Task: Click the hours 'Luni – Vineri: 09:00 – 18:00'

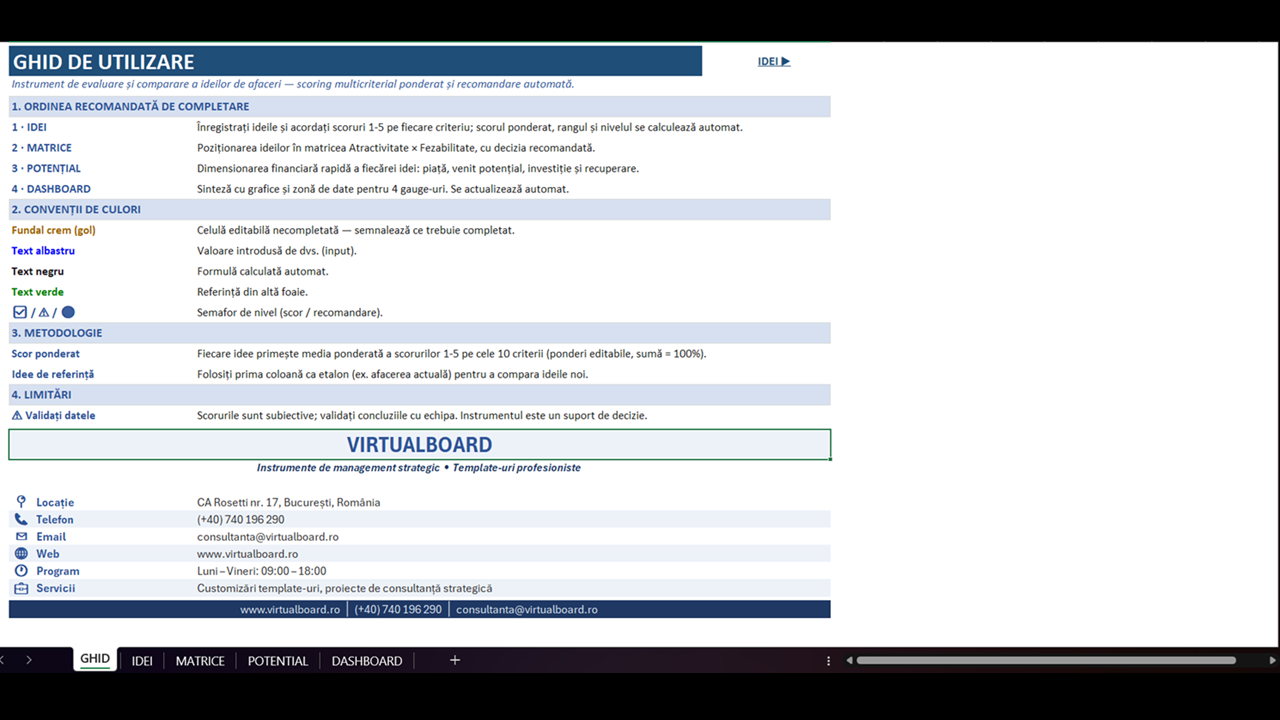Action: [261, 571]
